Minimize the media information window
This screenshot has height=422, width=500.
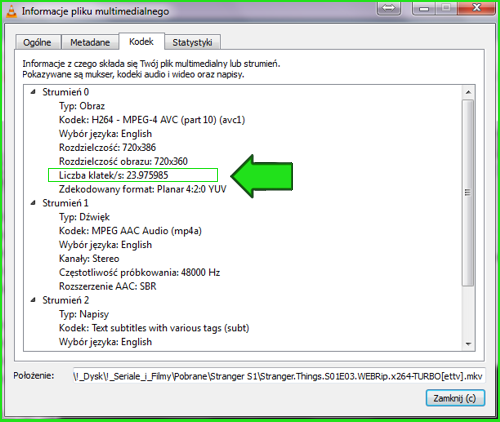click(x=424, y=8)
